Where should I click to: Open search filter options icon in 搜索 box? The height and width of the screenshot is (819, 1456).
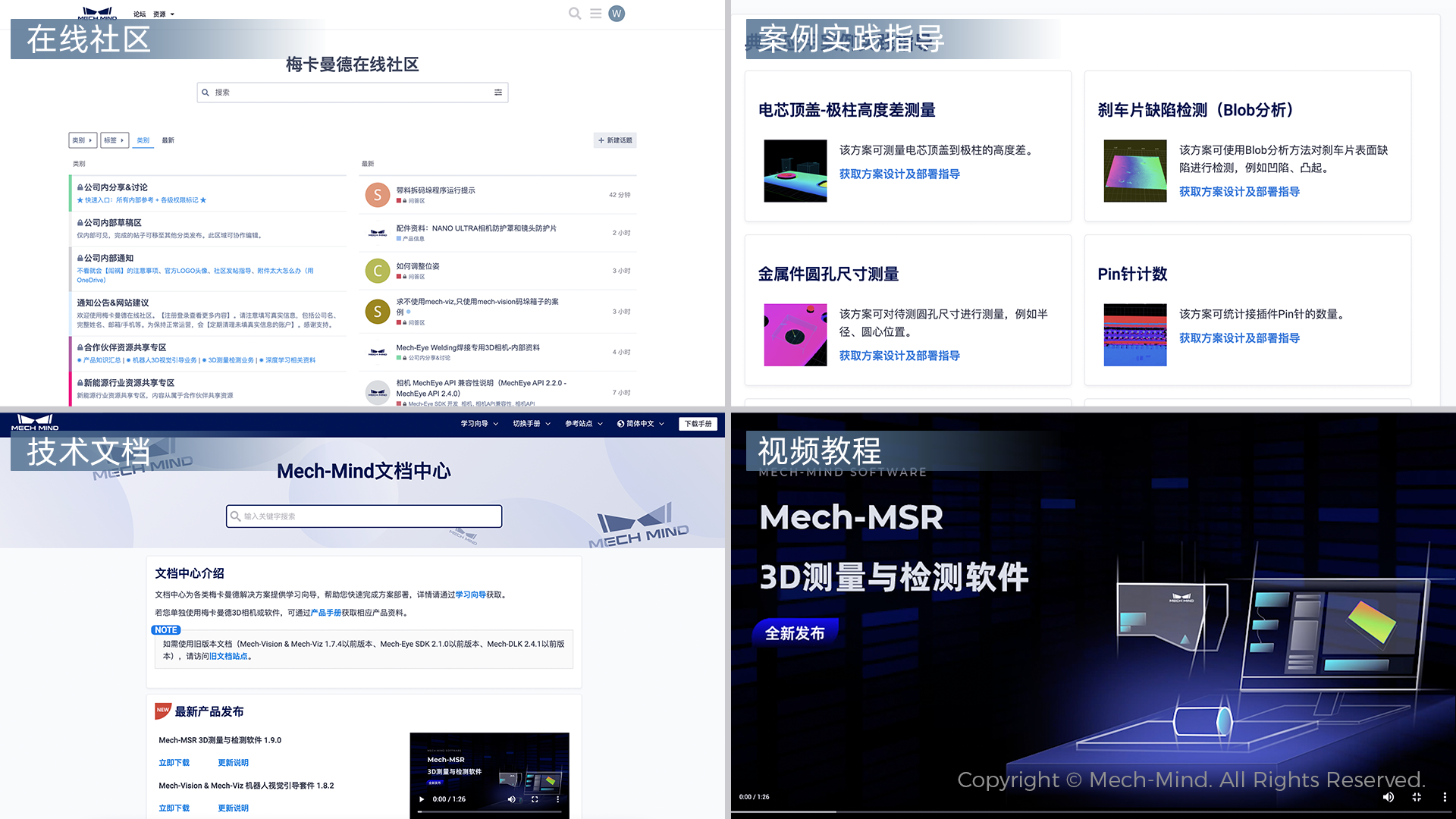(x=498, y=93)
